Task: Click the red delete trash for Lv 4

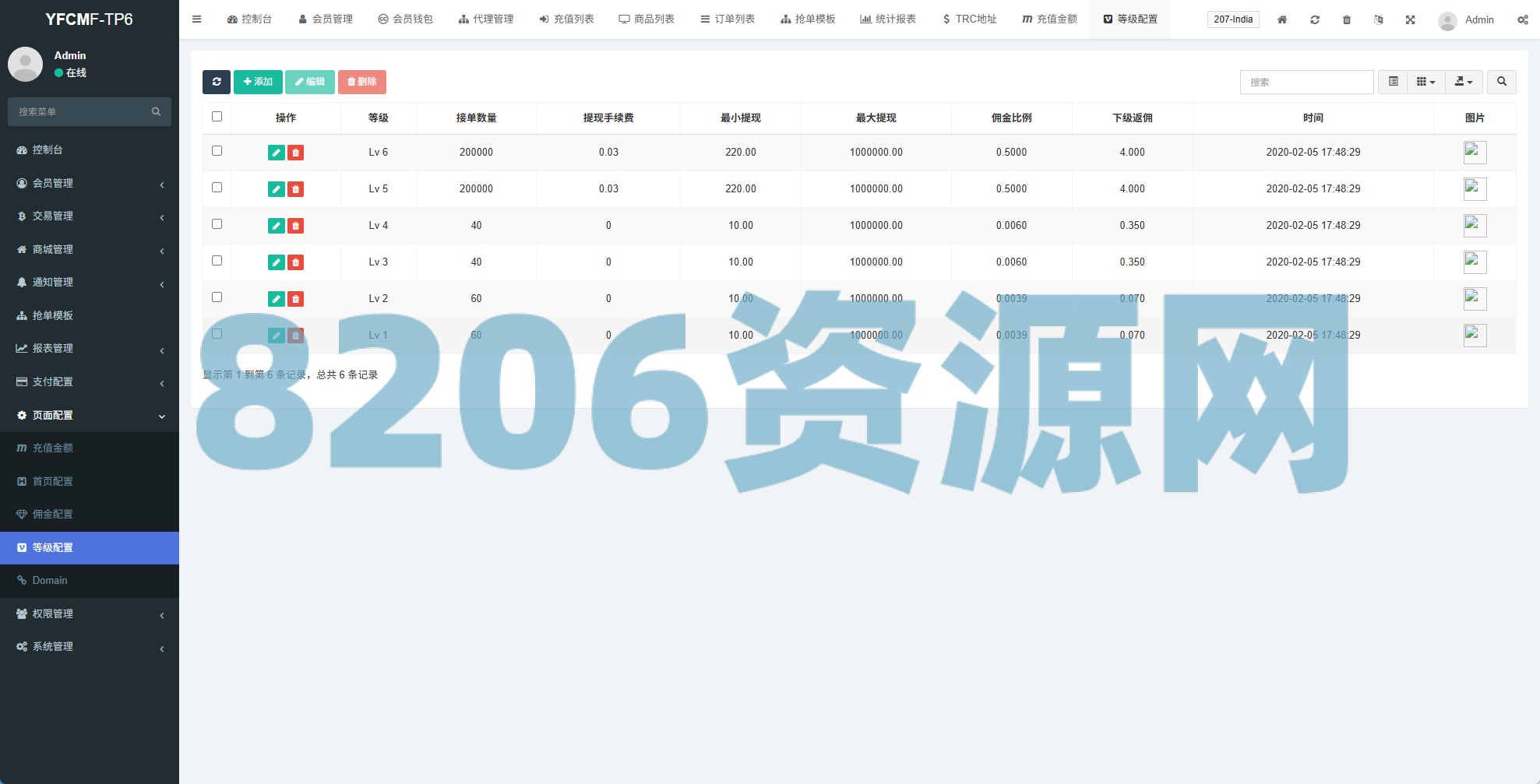Action: [295, 226]
